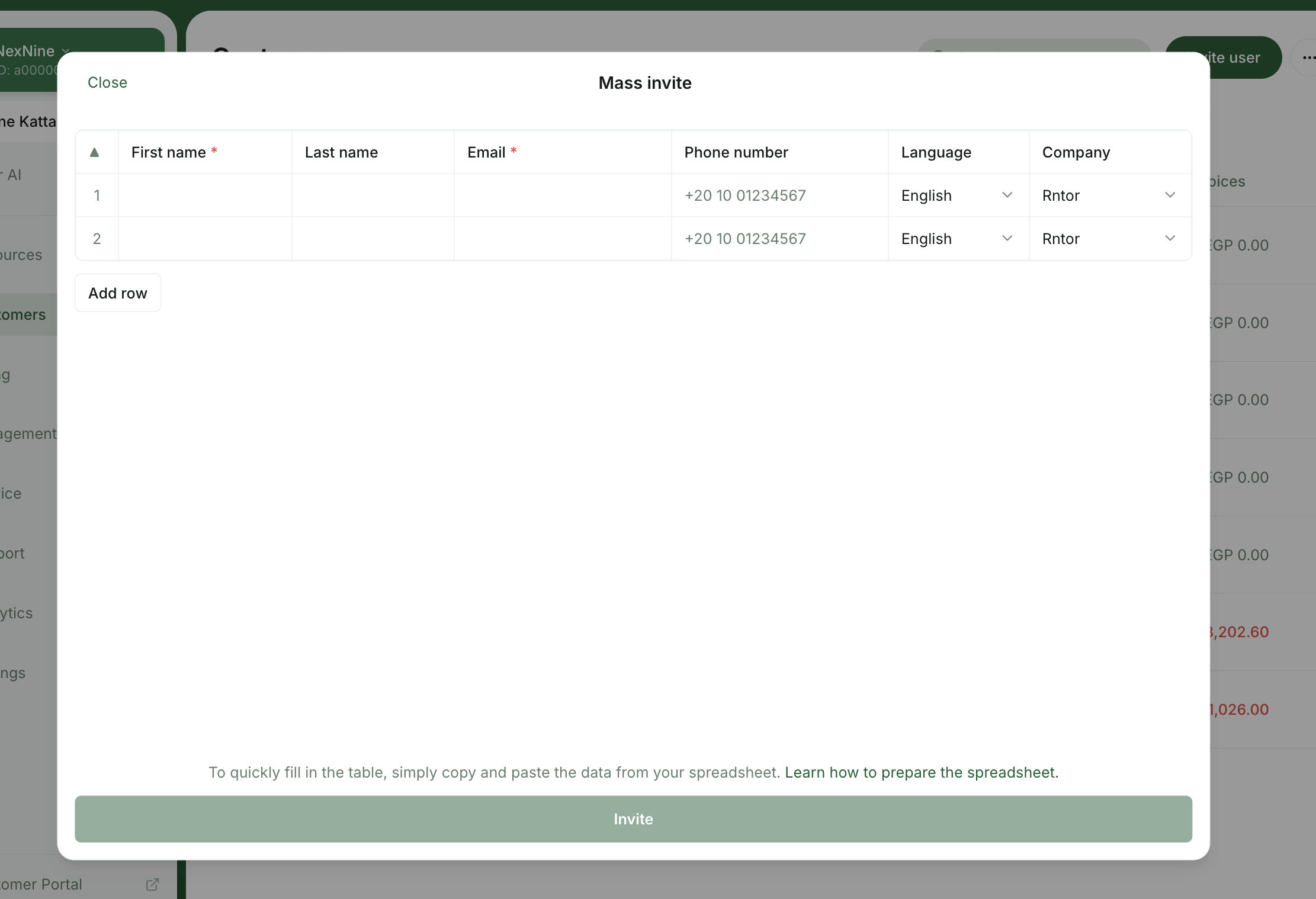Viewport: 1316px width, 899px height.
Task: Open Company dropdown in row 2
Action: pos(1110,239)
